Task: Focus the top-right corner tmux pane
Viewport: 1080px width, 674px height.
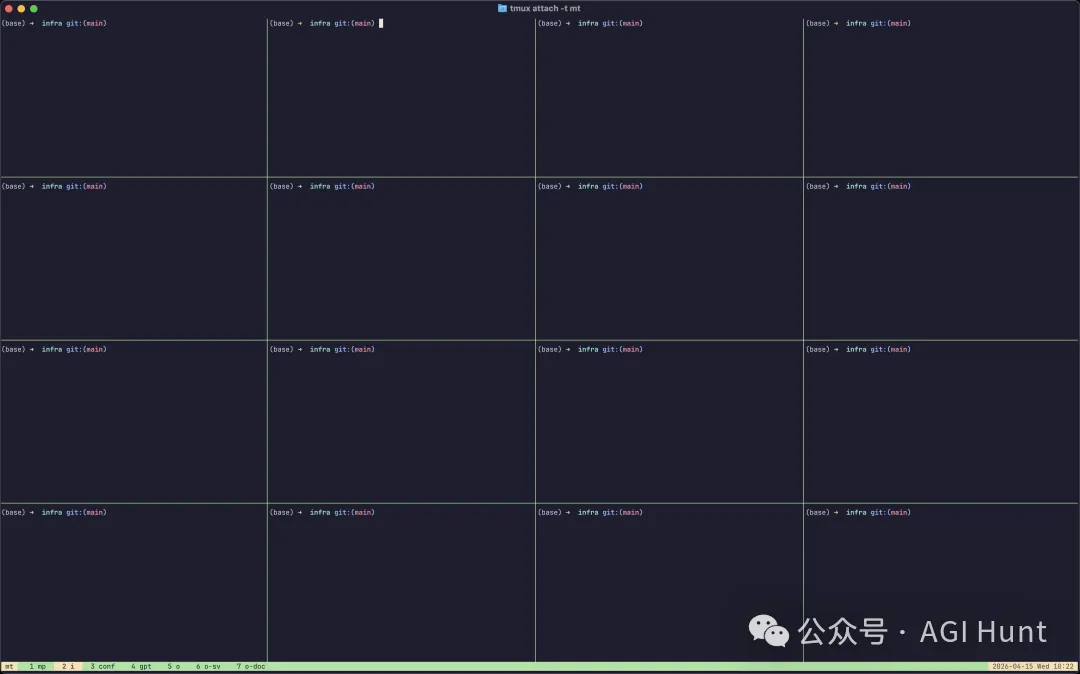Action: [x=941, y=98]
